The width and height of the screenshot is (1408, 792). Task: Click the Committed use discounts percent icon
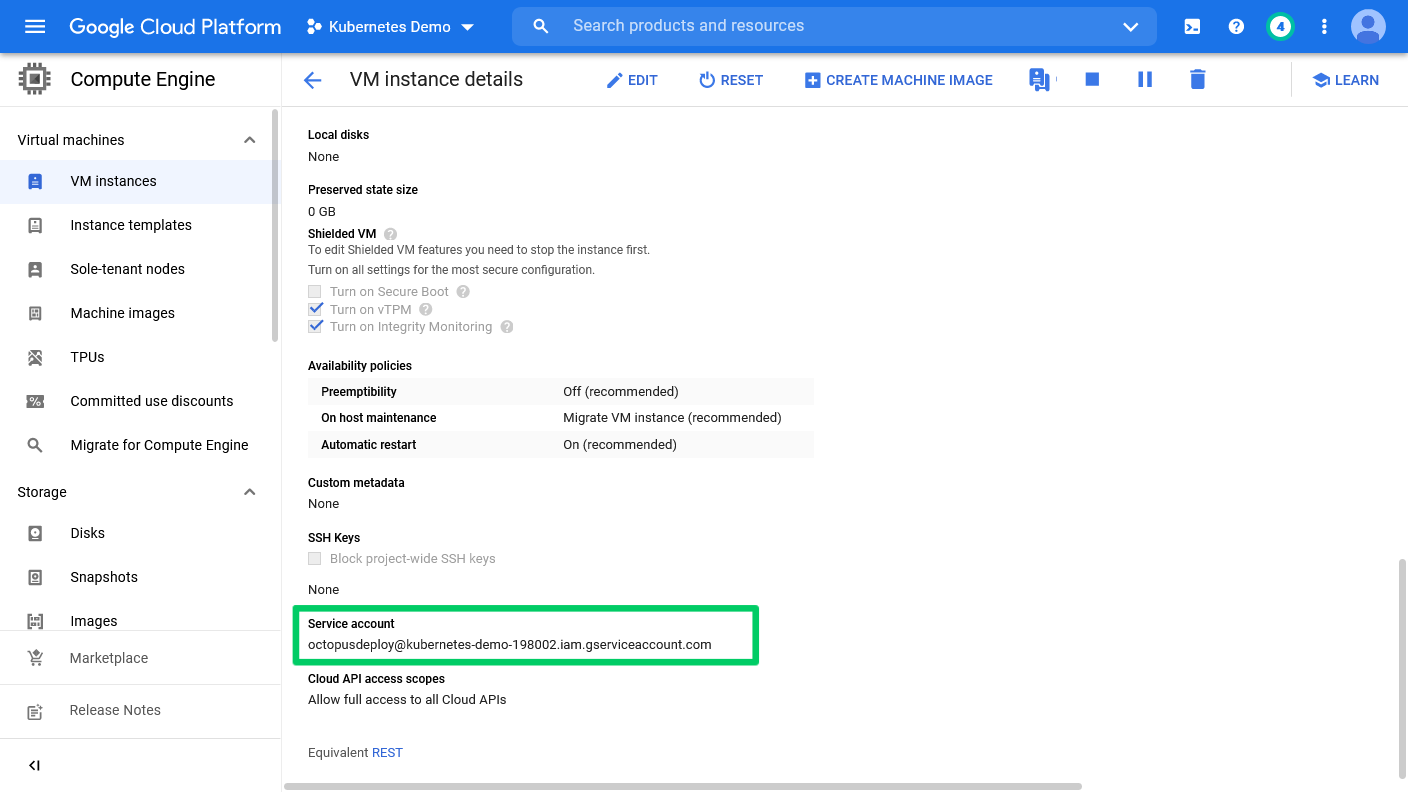[35, 401]
